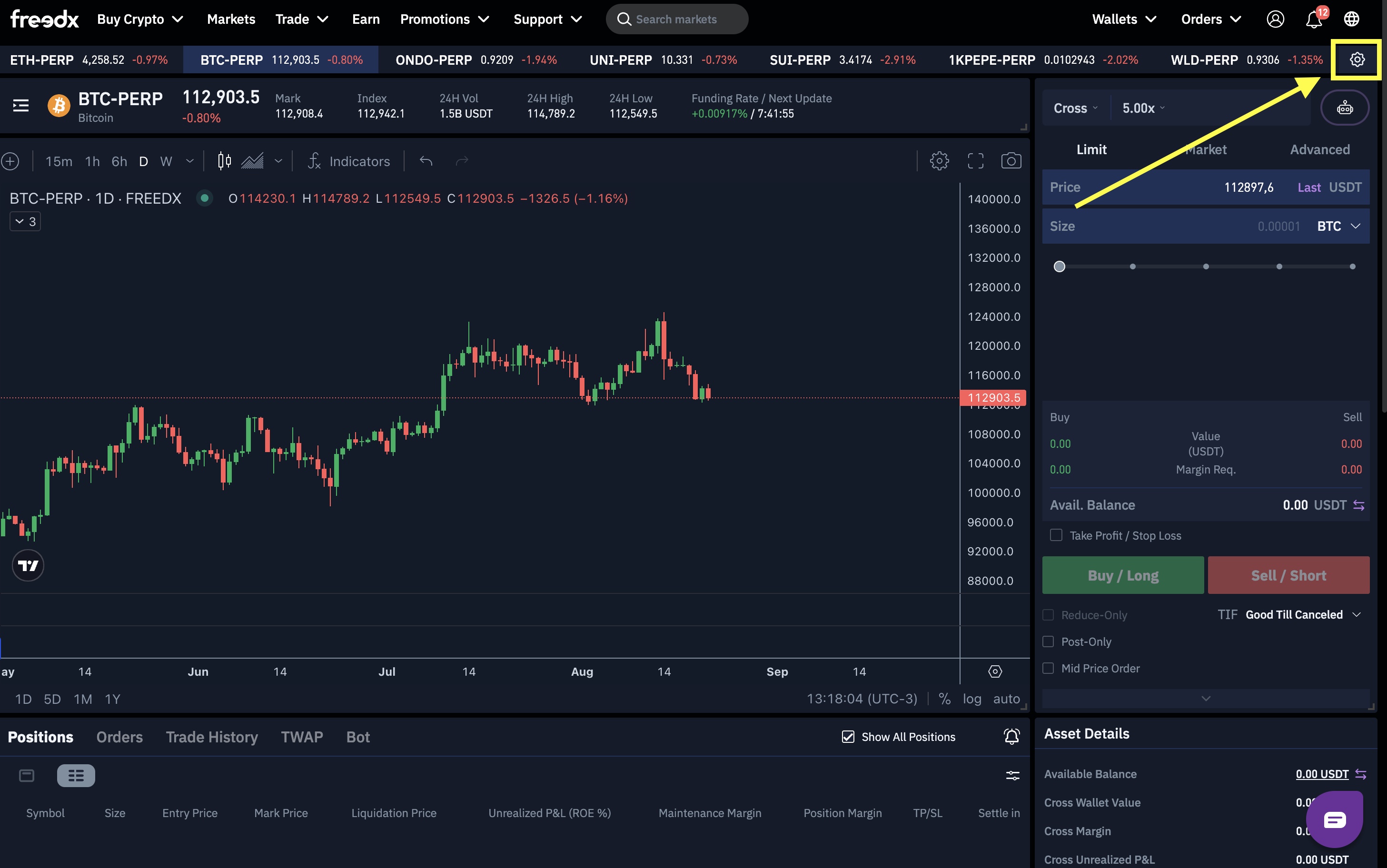Open the 5.00x leverage dropdown
1387x868 pixels.
click(x=1143, y=108)
